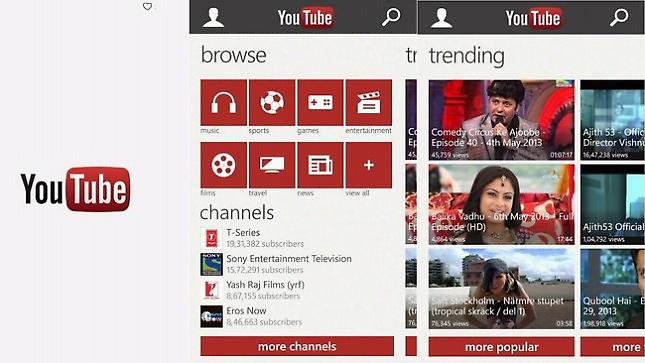Select Sony Entertainment Television channel name

point(289,259)
